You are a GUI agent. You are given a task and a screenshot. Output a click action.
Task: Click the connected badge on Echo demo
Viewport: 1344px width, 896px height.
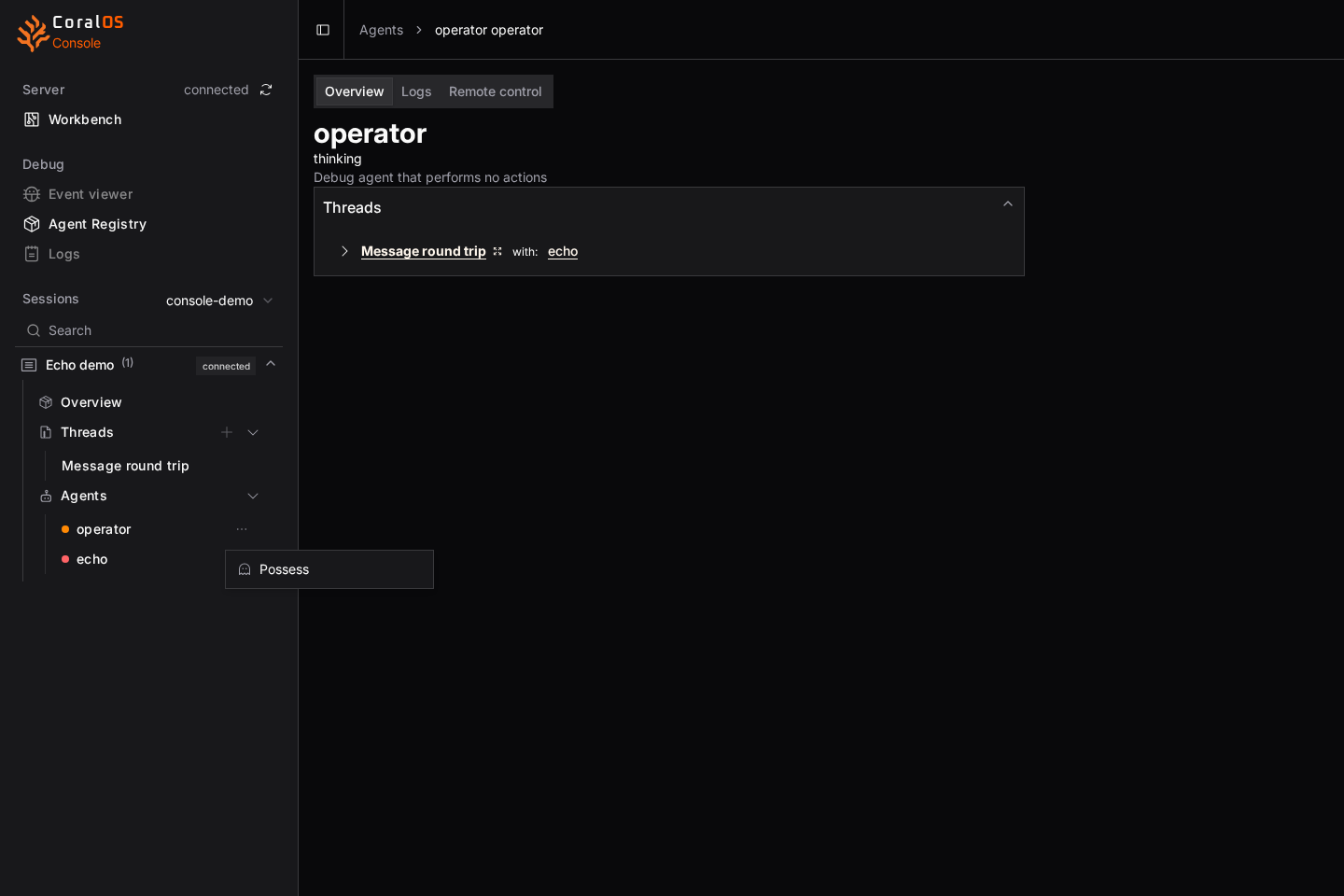pyautogui.click(x=226, y=366)
